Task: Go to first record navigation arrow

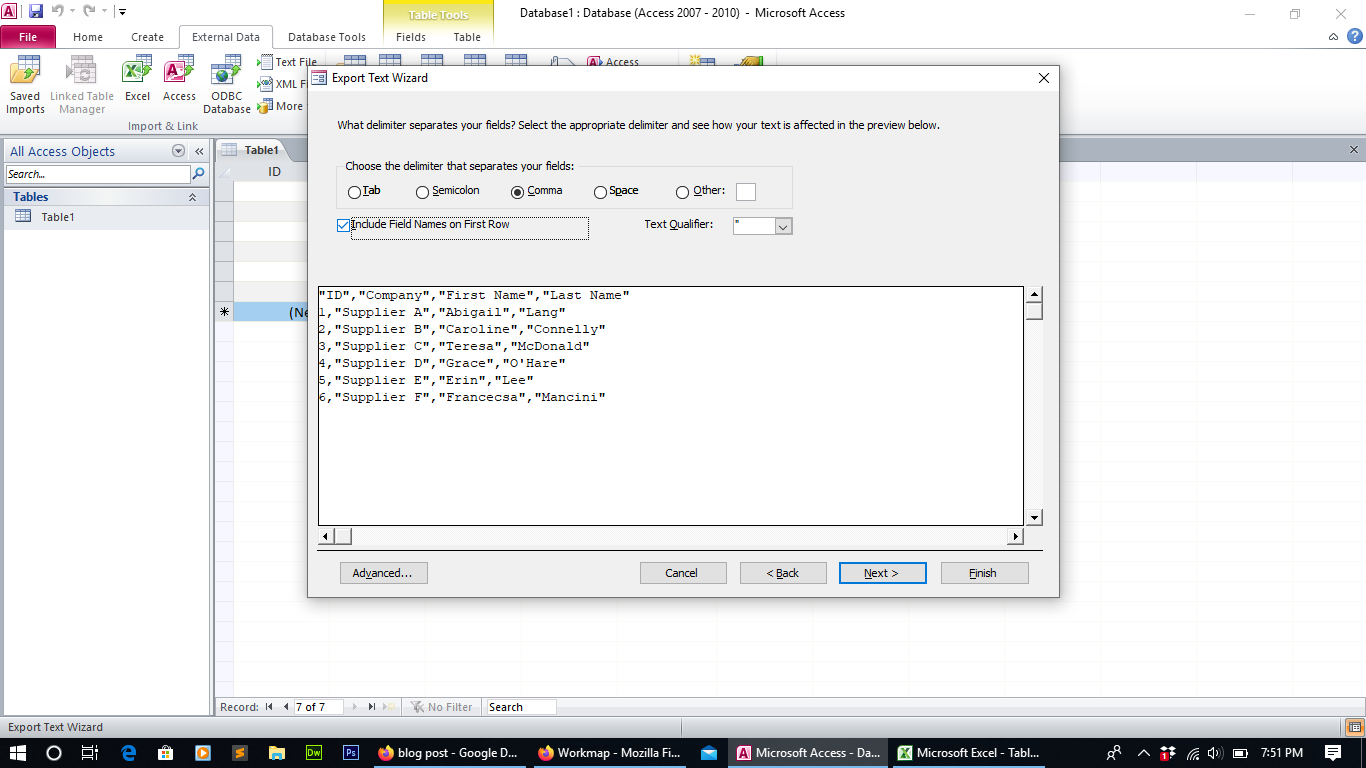Action: pos(269,707)
